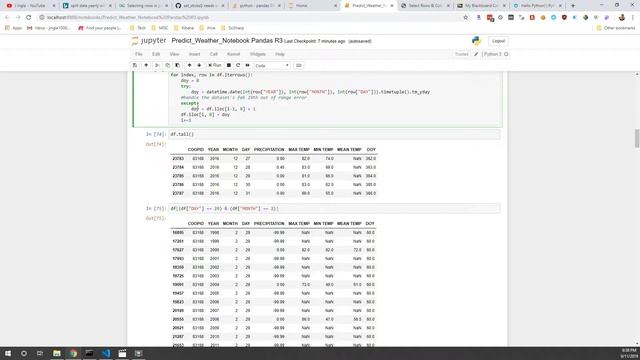
Task: Move selected cell down arrow icon
Action: point(199,65)
